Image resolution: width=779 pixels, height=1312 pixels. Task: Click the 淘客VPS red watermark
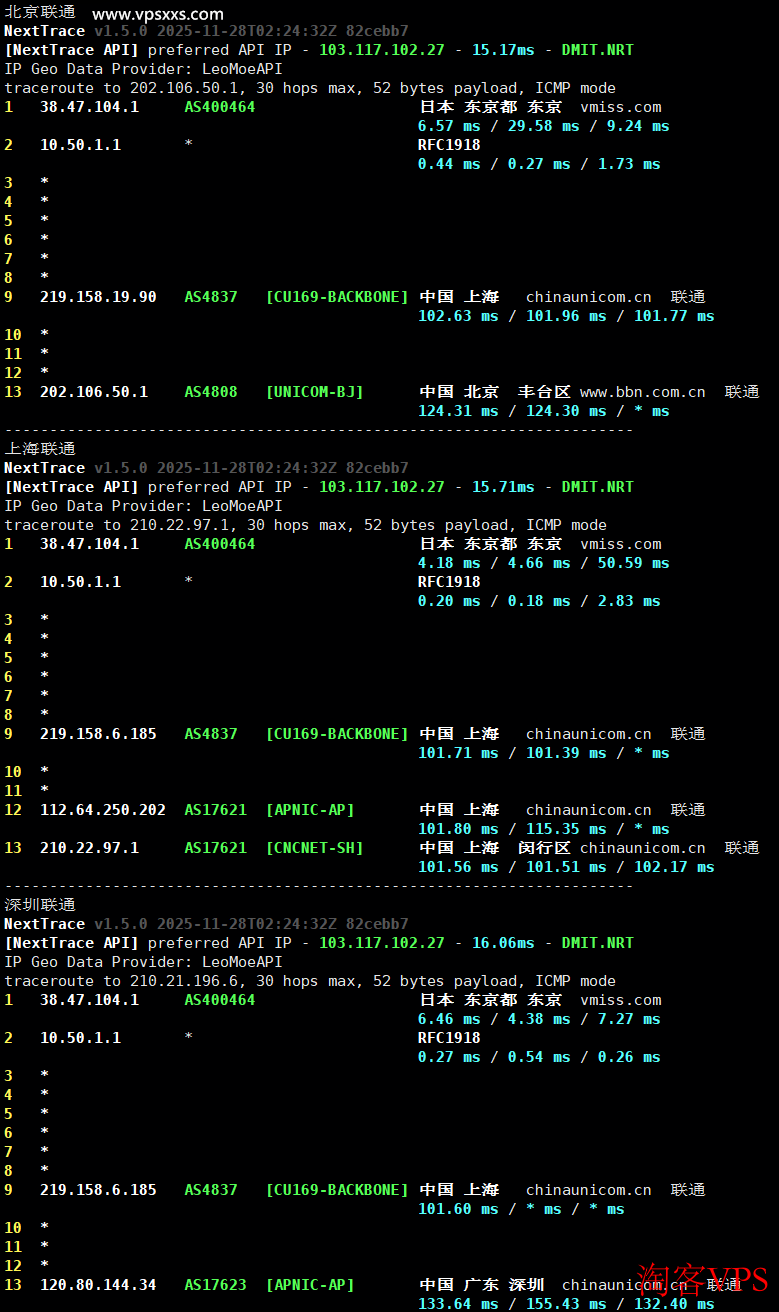tap(703, 1279)
